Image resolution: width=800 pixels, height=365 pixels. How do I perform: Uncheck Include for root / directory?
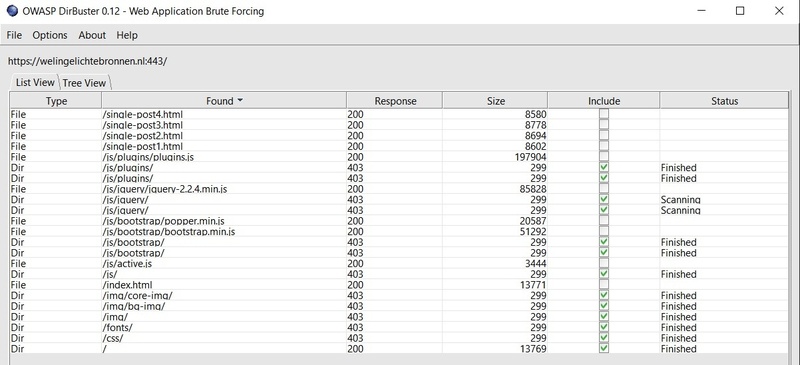604,349
